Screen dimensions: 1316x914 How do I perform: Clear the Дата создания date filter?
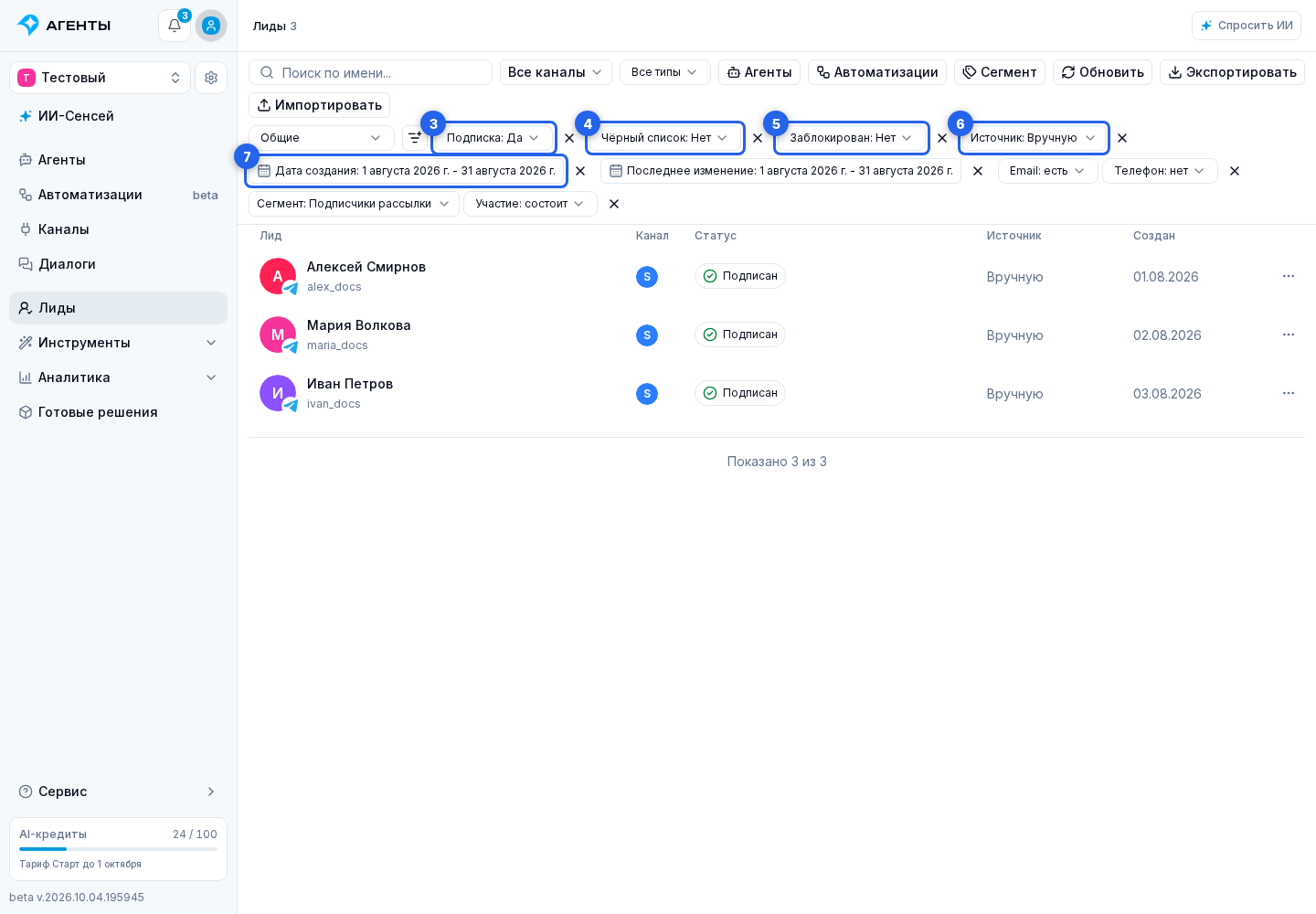pos(580,171)
